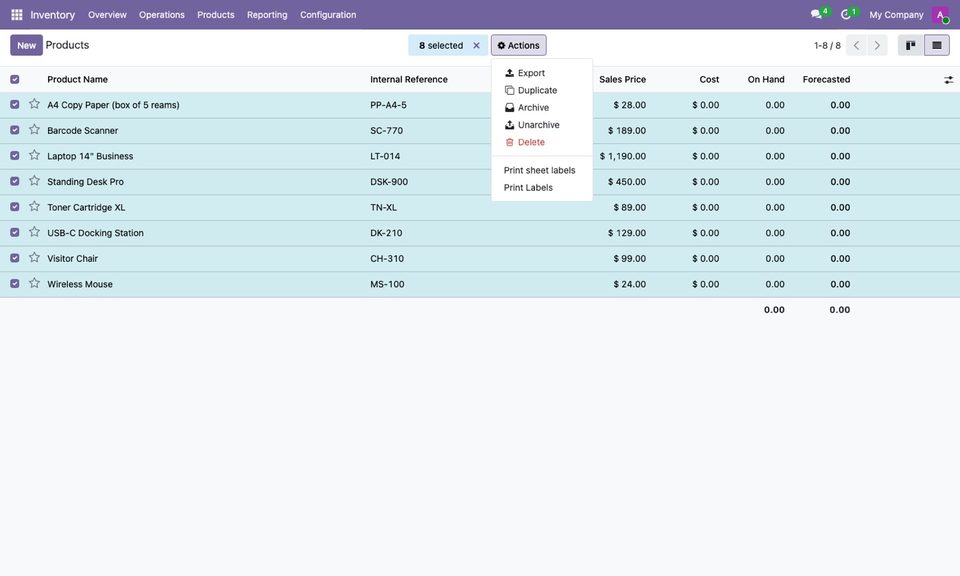Screen dimensions: 960x576
Task: Expand the Products top menu
Action: tap(216, 15)
